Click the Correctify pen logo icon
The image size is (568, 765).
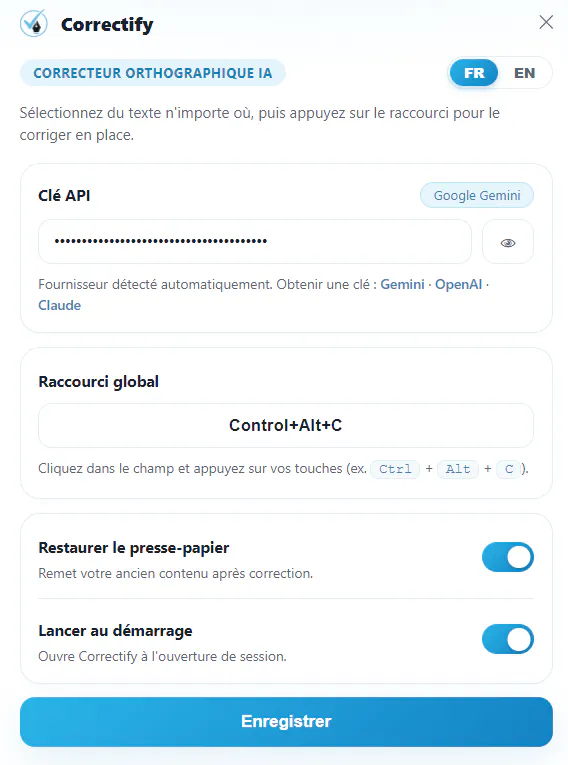click(34, 23)
